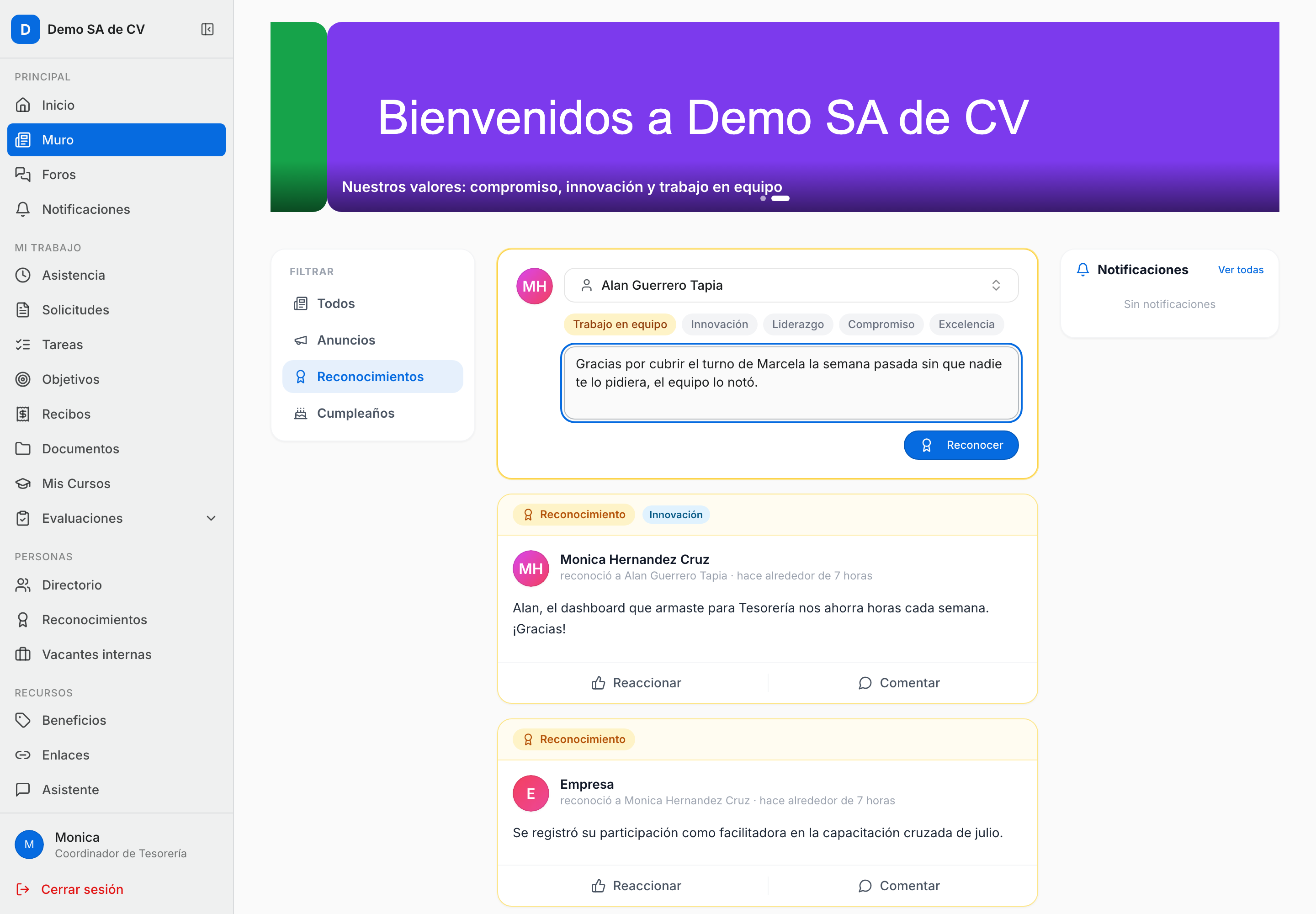Expand the Evaluaciones submenu chevron
Screen dimensions: 1316x914
pos(211,518)
